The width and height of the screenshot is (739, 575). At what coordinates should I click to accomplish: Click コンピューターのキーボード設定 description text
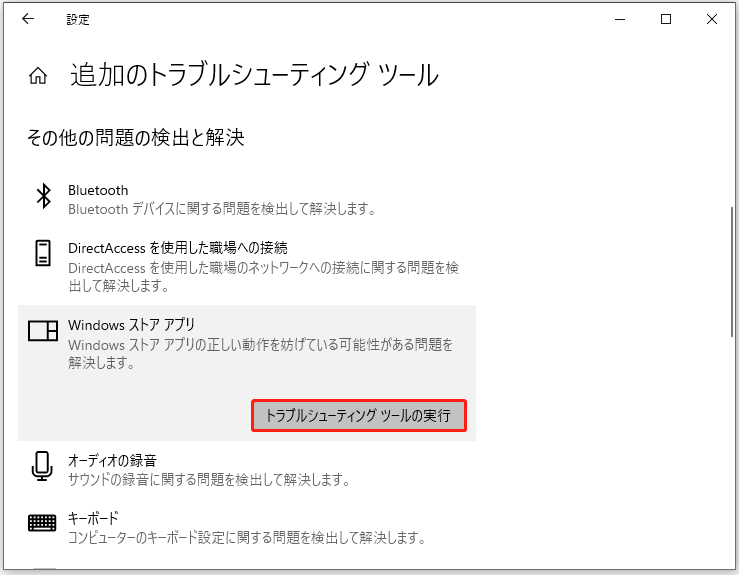[246, 537]
